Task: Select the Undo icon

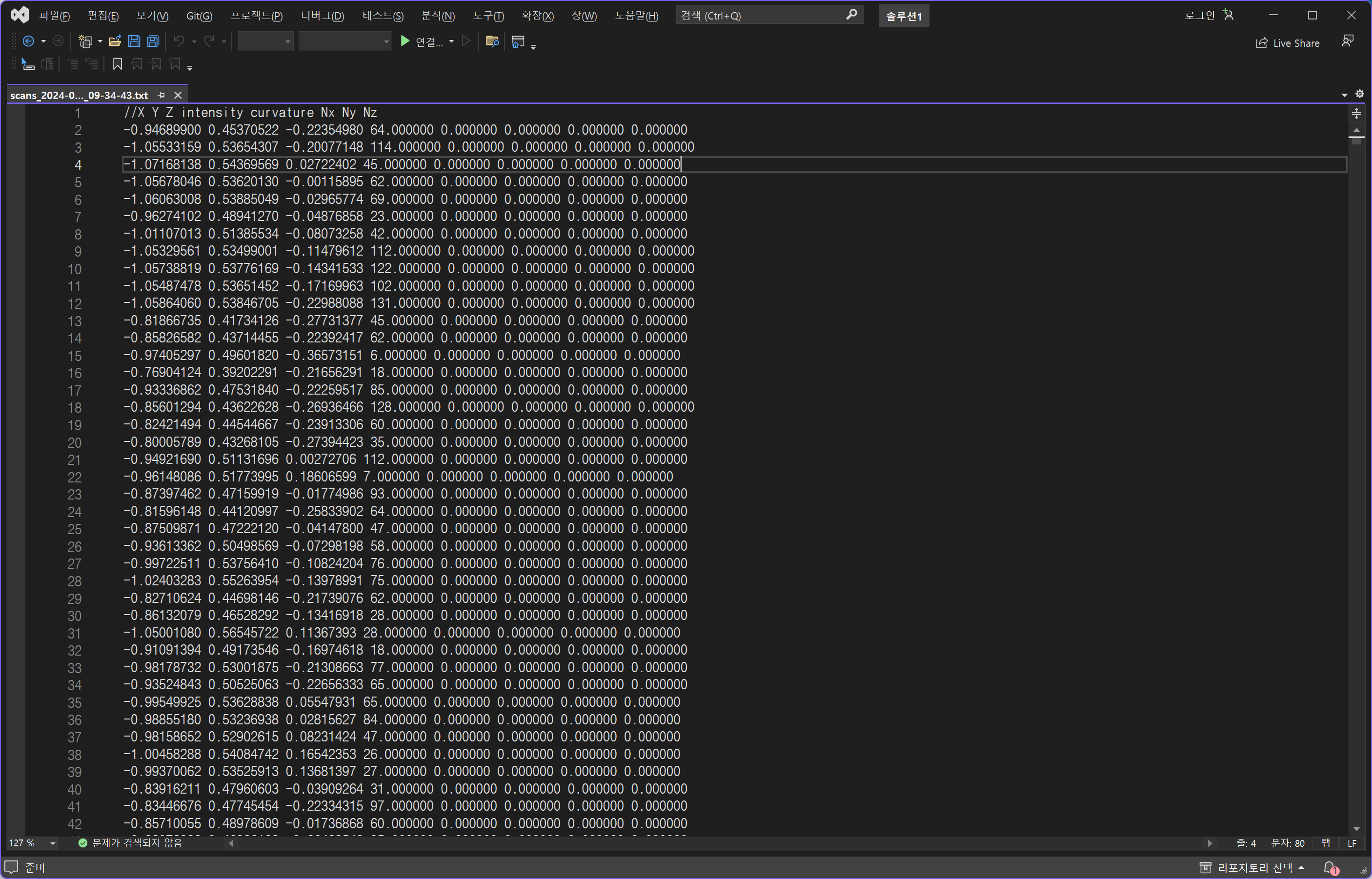Action: pos(179,41)
